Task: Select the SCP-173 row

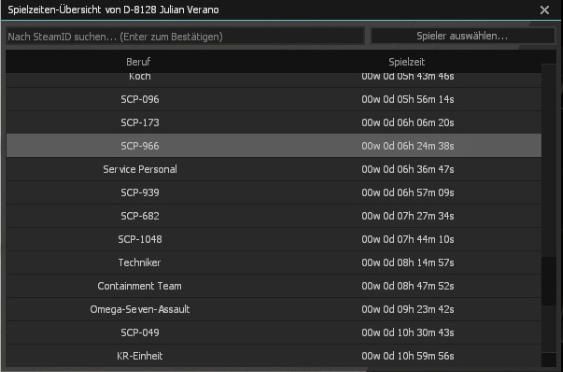Action: (274, 122)
